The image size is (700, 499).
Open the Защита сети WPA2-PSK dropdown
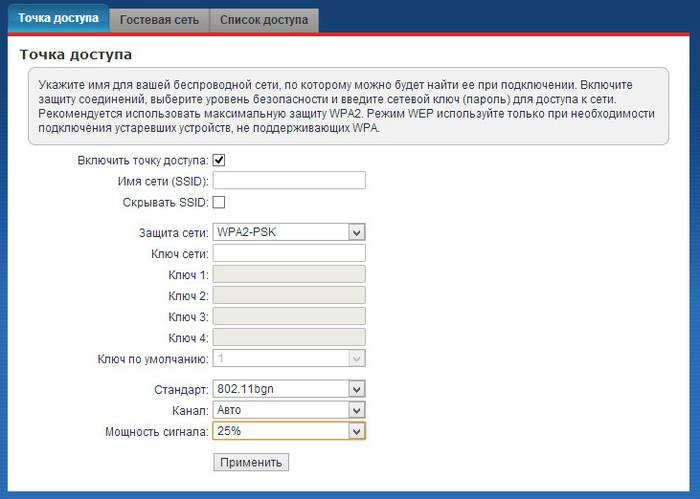coord(289,232)
